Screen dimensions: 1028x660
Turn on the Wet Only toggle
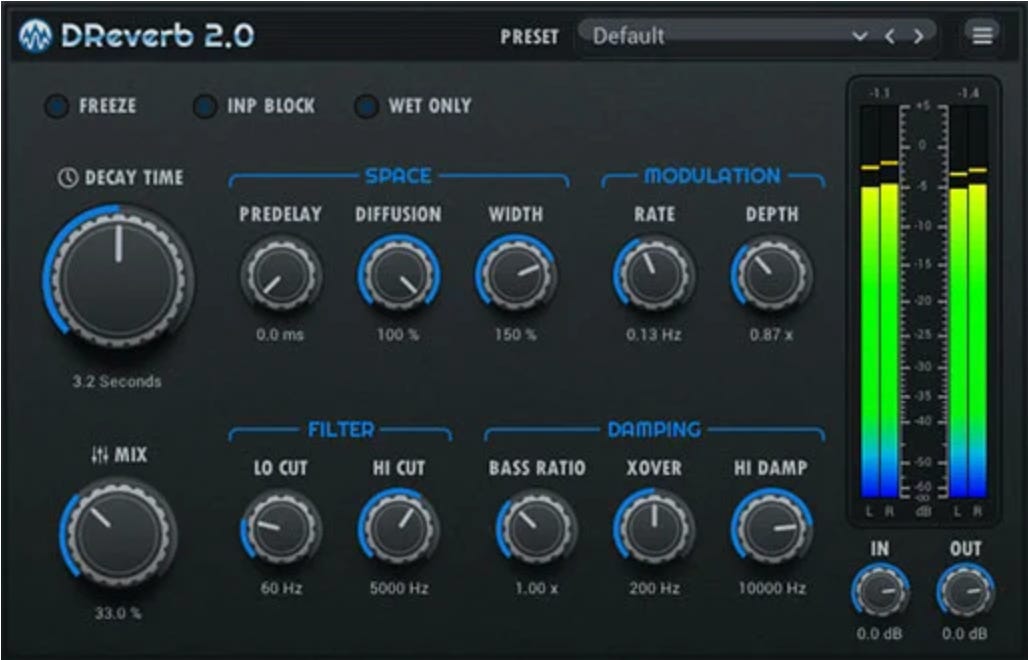point(366,106)
